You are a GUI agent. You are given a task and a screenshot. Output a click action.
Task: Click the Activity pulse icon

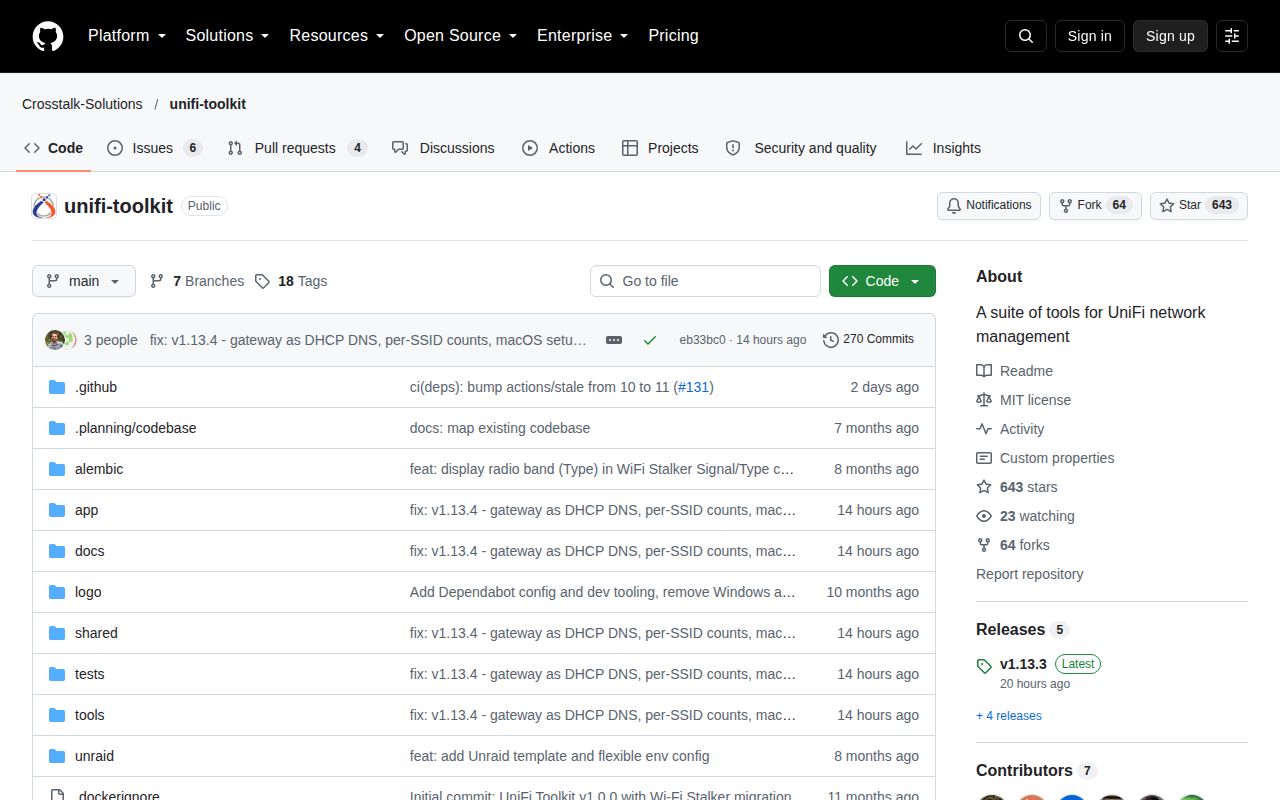(984, 429)
